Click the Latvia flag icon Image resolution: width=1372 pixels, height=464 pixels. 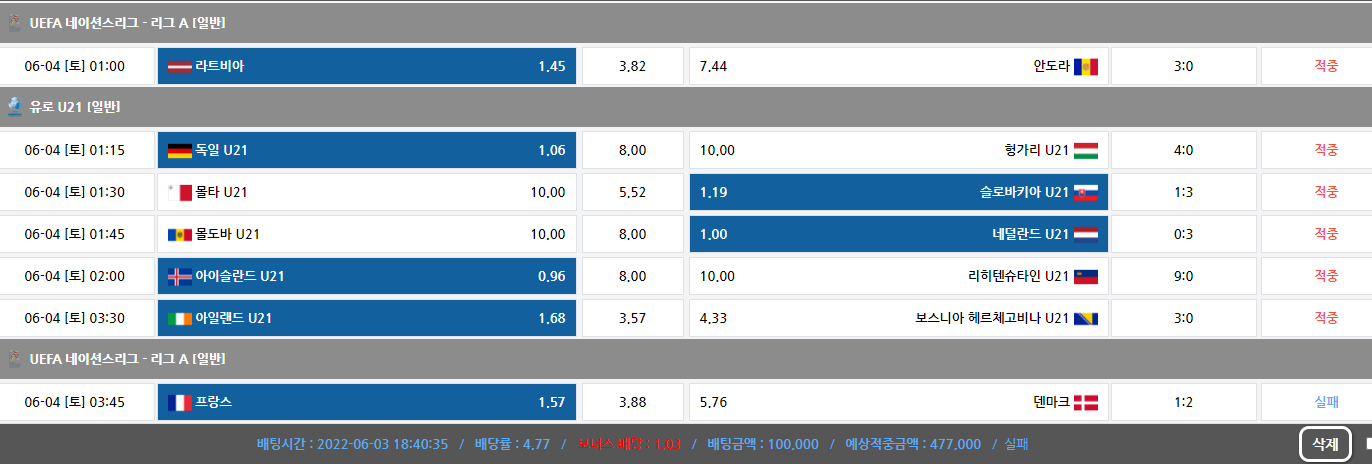[179, 67]
